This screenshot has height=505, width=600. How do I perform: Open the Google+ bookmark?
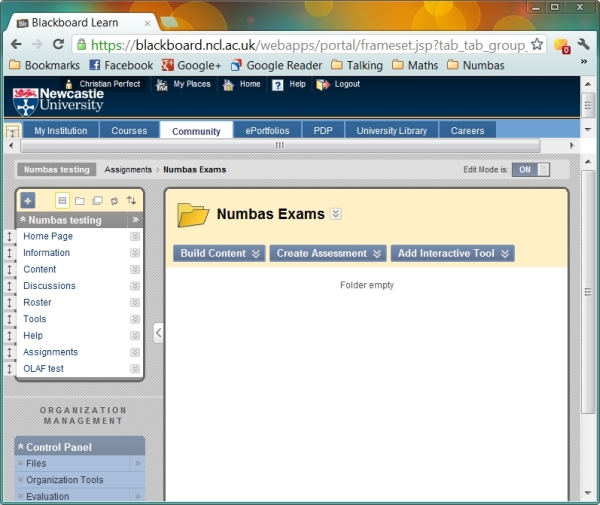[191, 65]
